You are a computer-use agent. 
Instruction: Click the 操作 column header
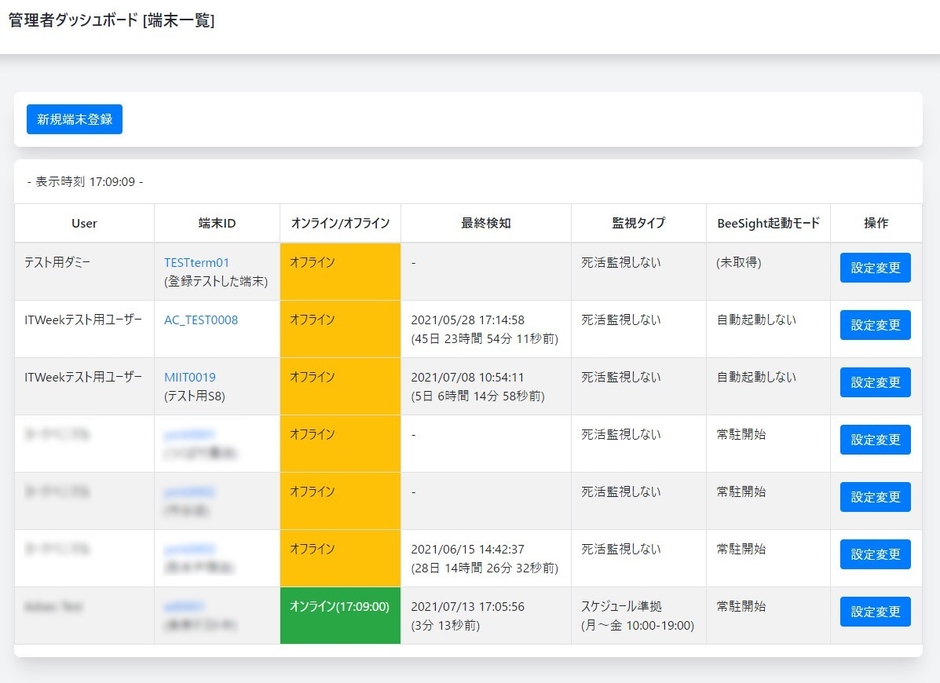[x=875, y=223]
